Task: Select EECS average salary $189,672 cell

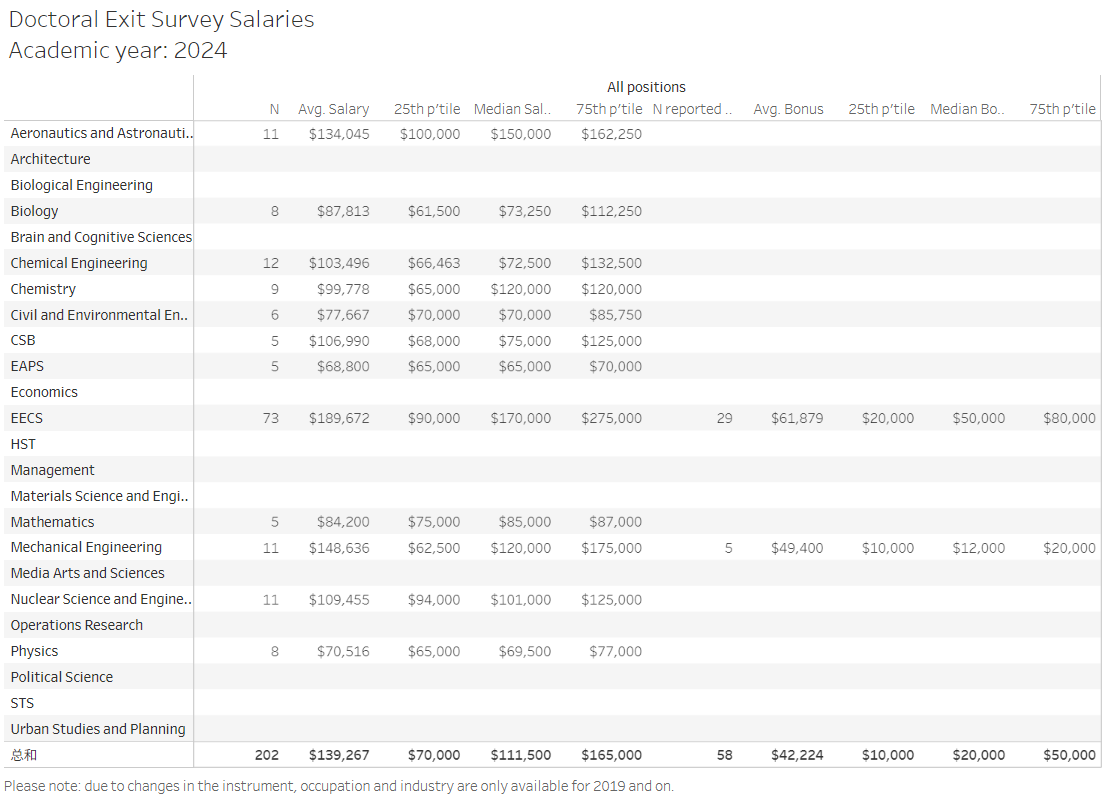Action: [339, 418]
